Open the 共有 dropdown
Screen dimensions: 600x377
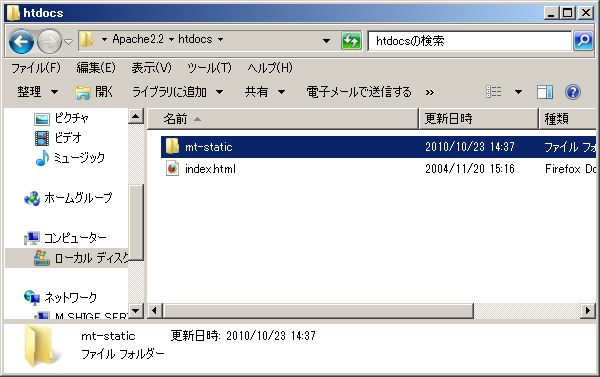265,92
